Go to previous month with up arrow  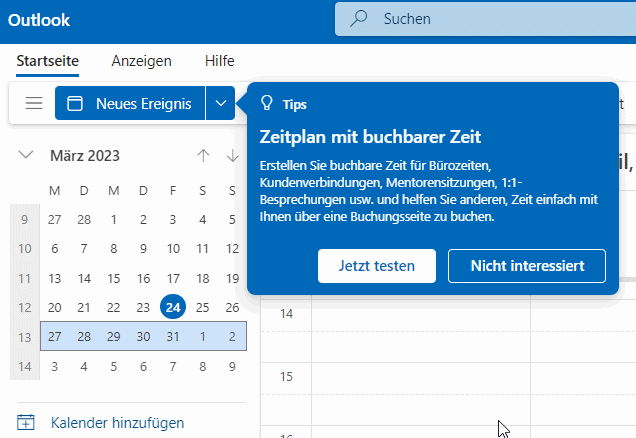click(x=203, y=155)
